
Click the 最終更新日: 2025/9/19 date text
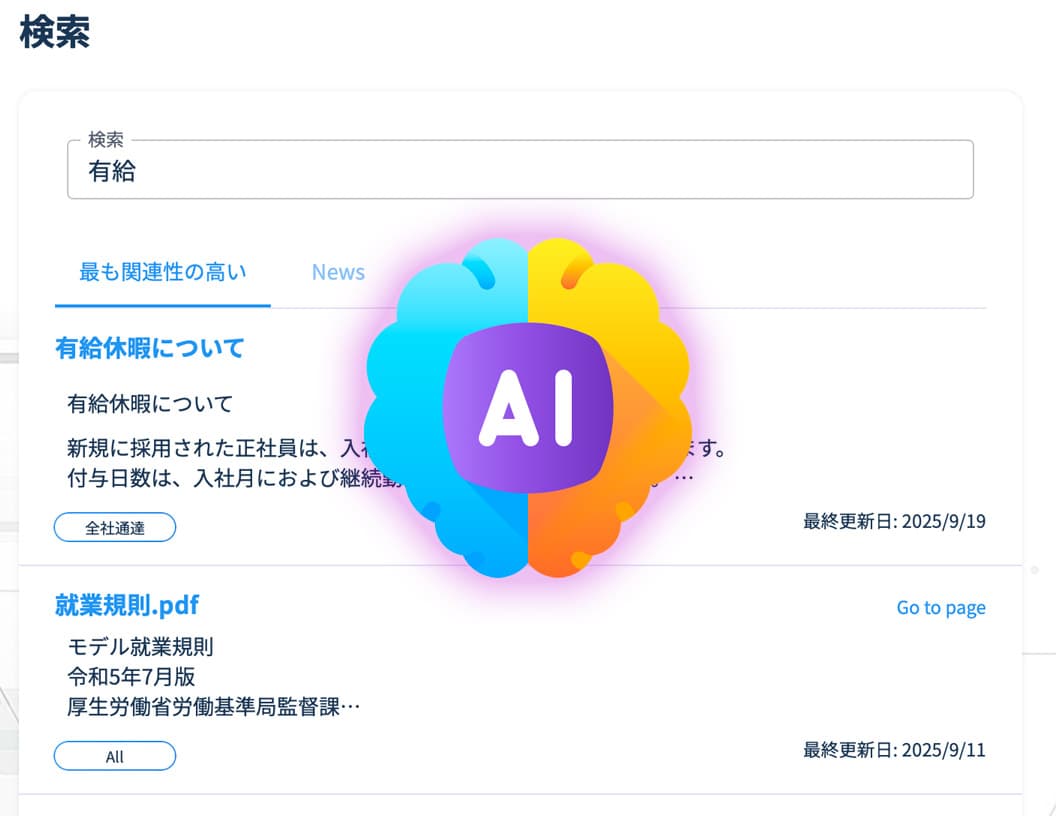pos(894,521)
